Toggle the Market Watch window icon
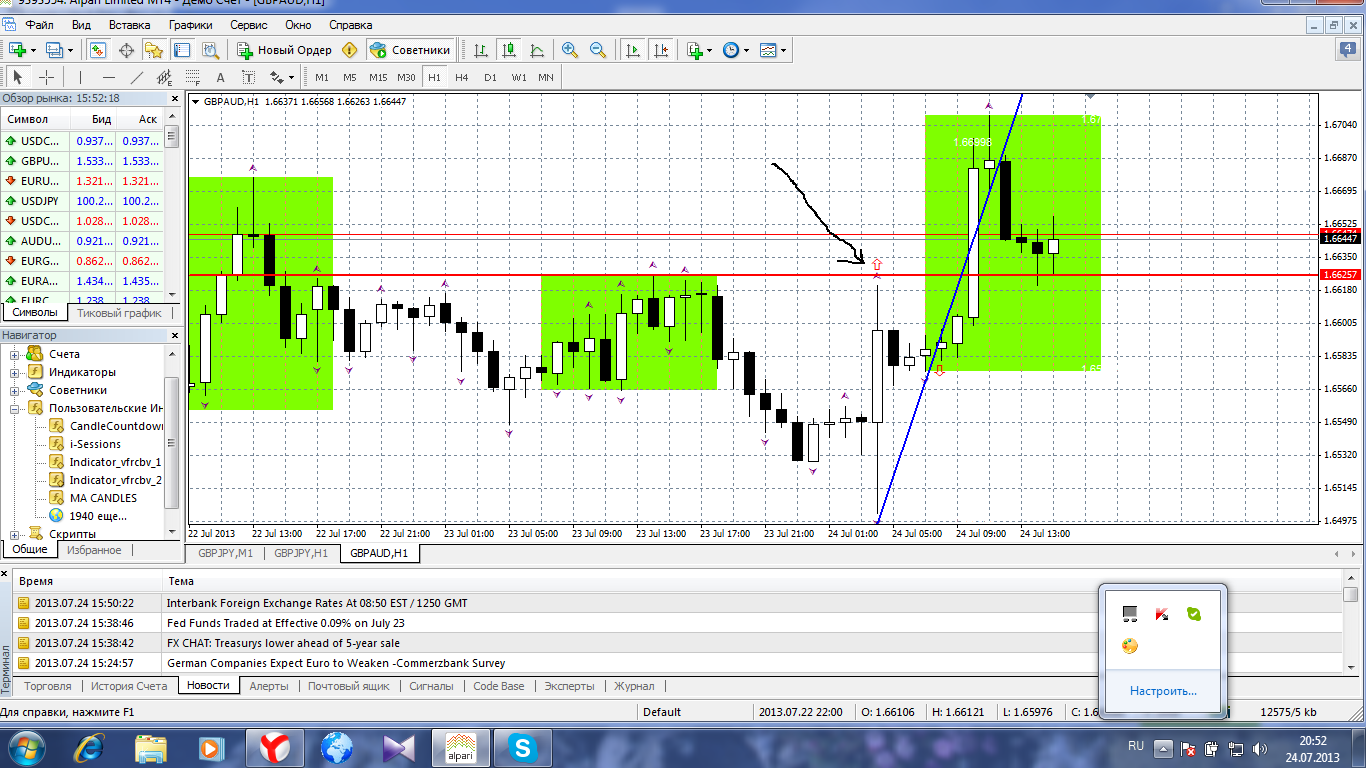Image resolution: width=1366 pixels, height=768 pixels. point(98,50)
